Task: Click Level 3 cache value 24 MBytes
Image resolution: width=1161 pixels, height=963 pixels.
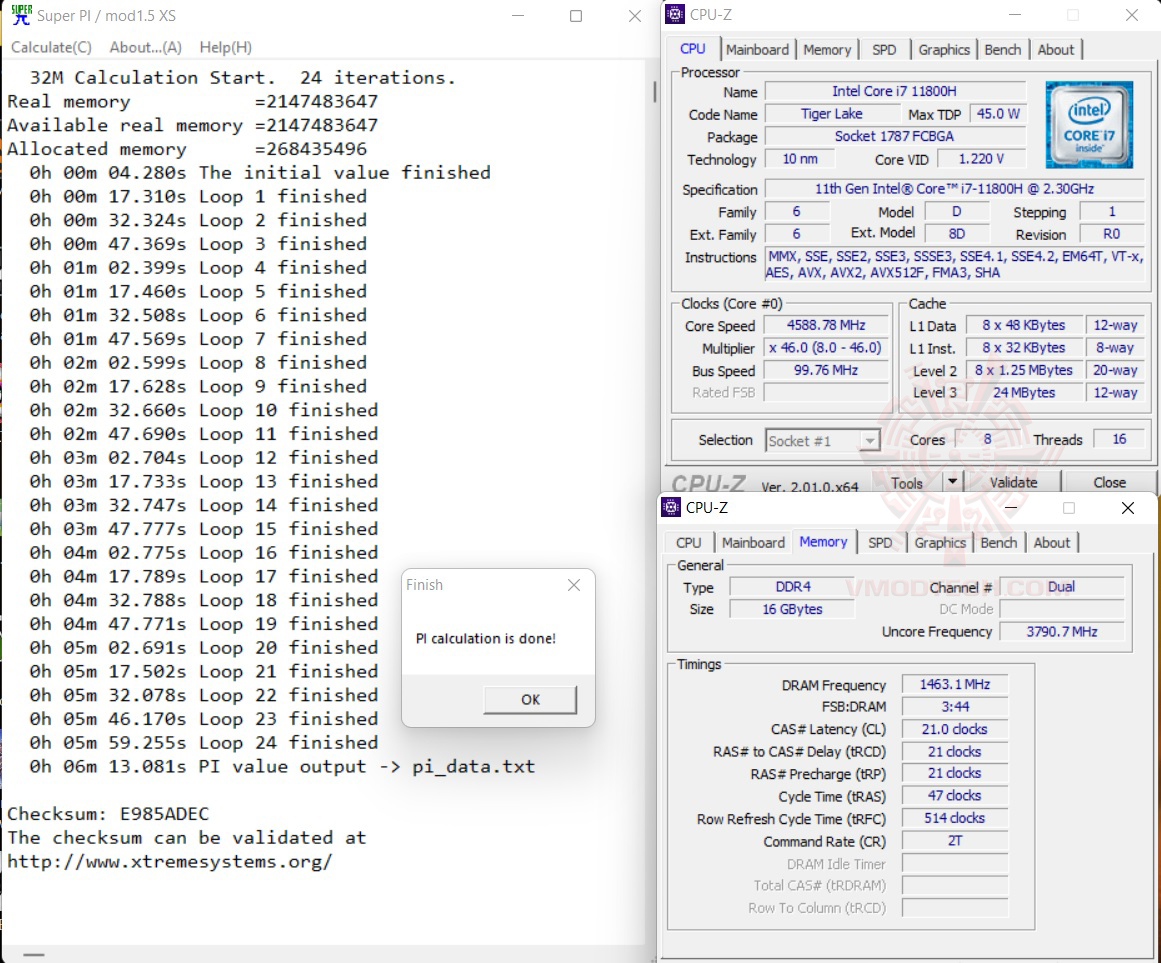Action: click(1024, 392)
